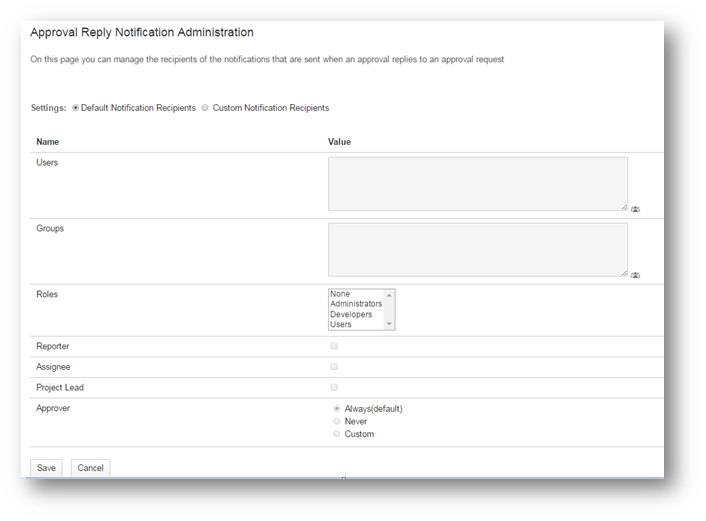
Task: Choose Custom for the Approver setting
Action: (337, 434)
